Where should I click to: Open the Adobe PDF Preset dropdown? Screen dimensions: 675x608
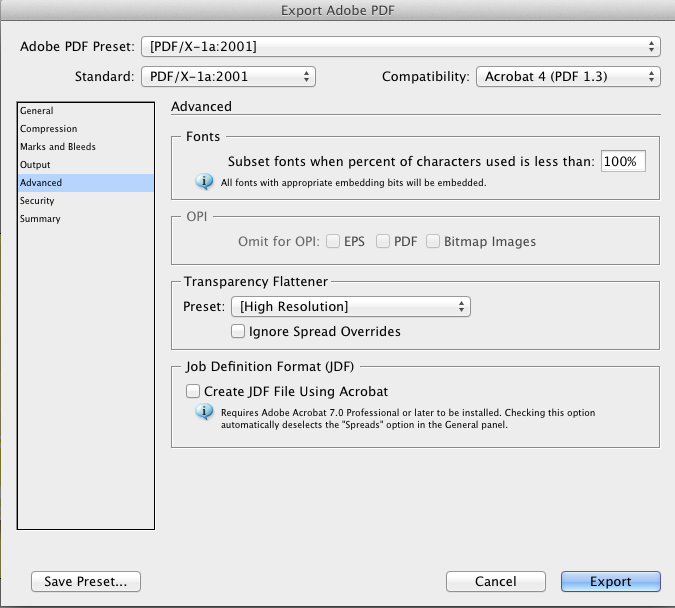click(x=401, y=47)
